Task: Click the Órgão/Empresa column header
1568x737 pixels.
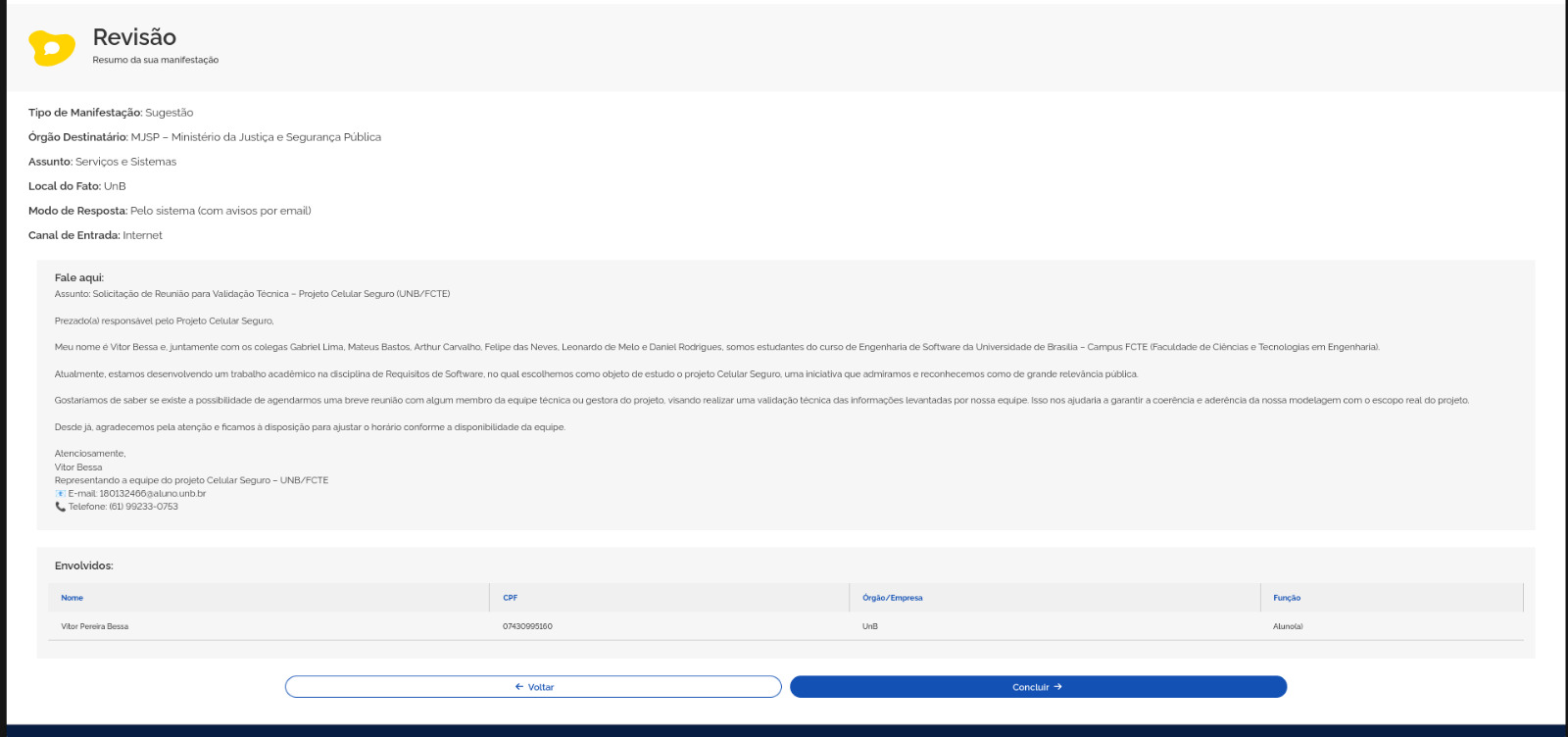Action: [x=893, y=598]
